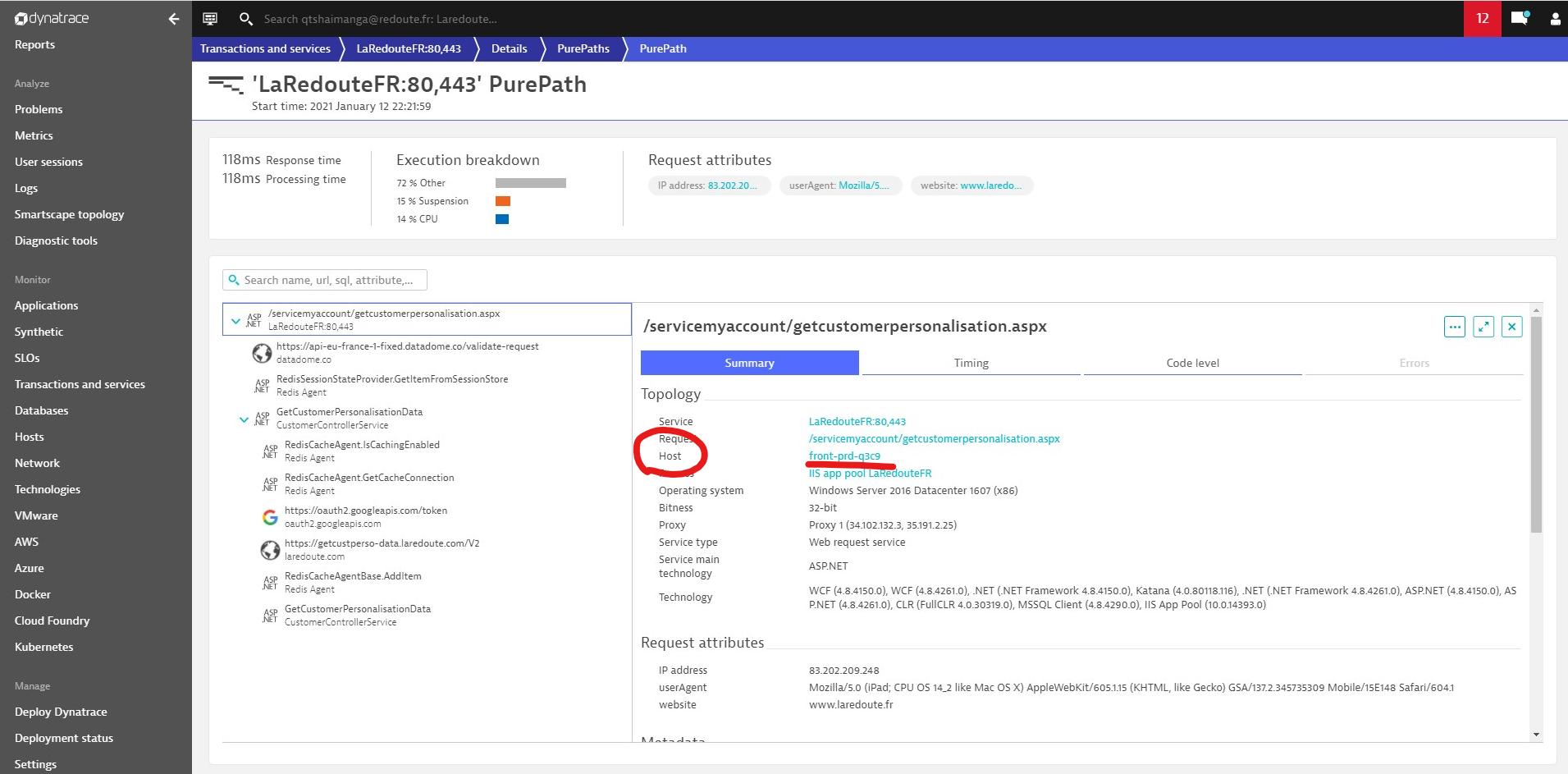Click the PurePaths breadcrumb
Screen dimensions: 1568x774
click(x=583, y=48)
